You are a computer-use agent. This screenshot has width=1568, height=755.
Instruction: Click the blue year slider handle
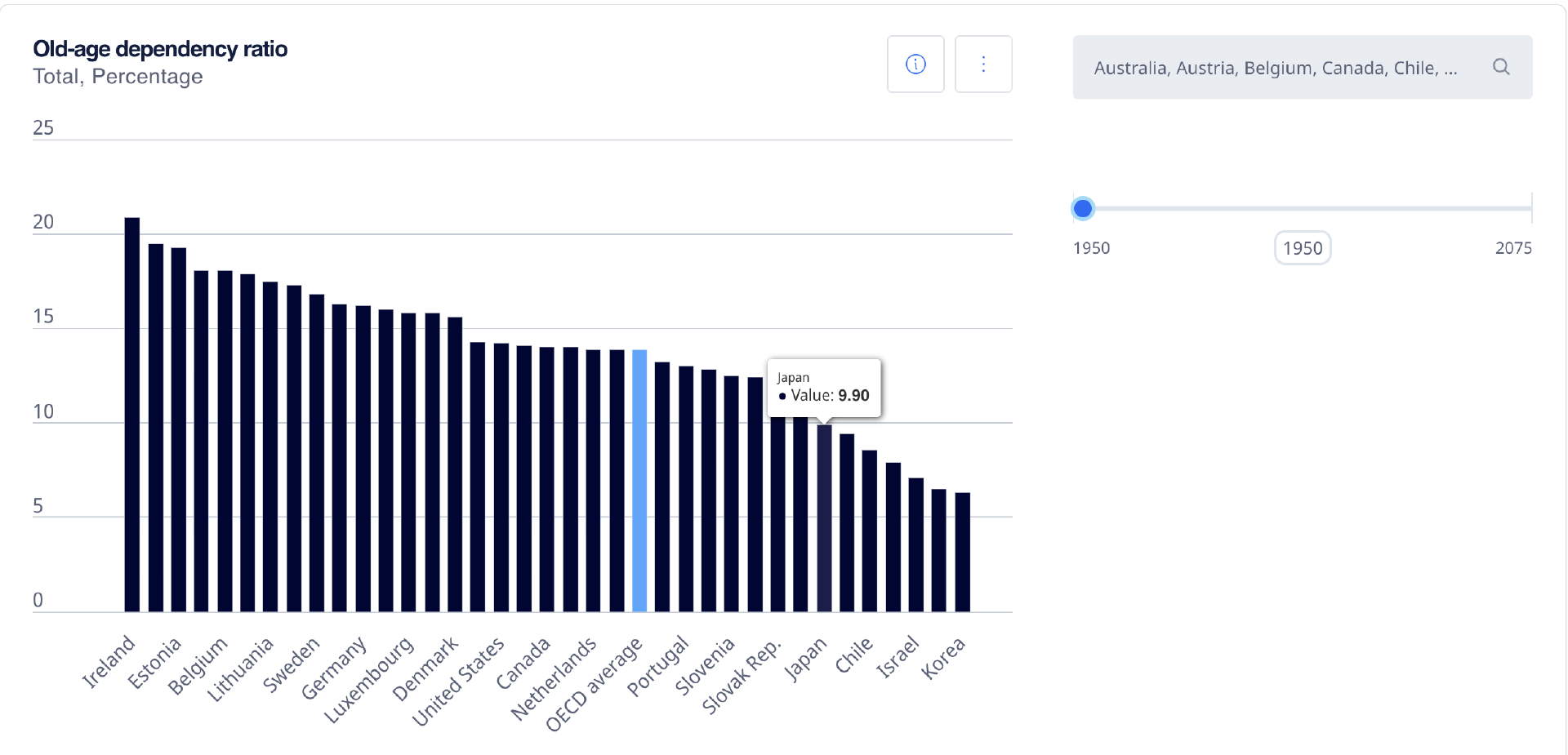[1083, 209]
